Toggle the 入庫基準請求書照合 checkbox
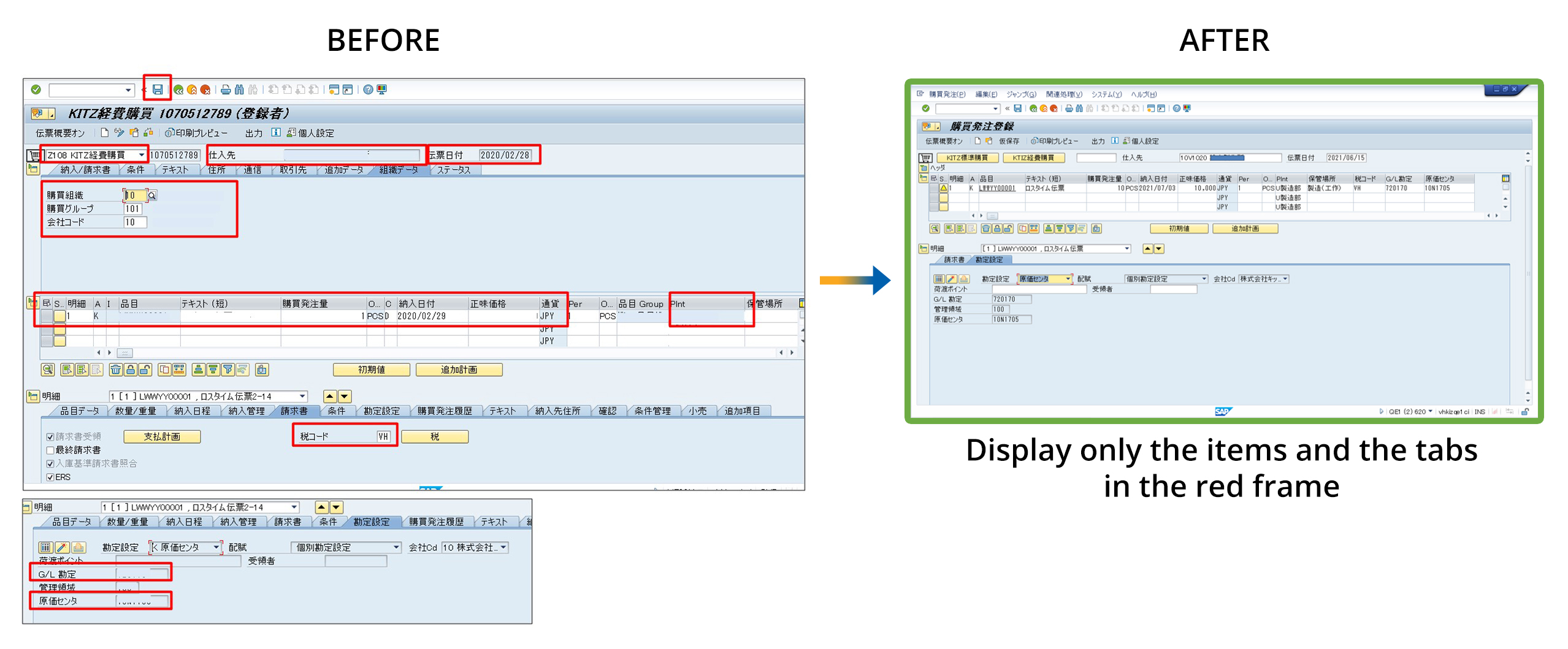 click(x=50, y=464)
